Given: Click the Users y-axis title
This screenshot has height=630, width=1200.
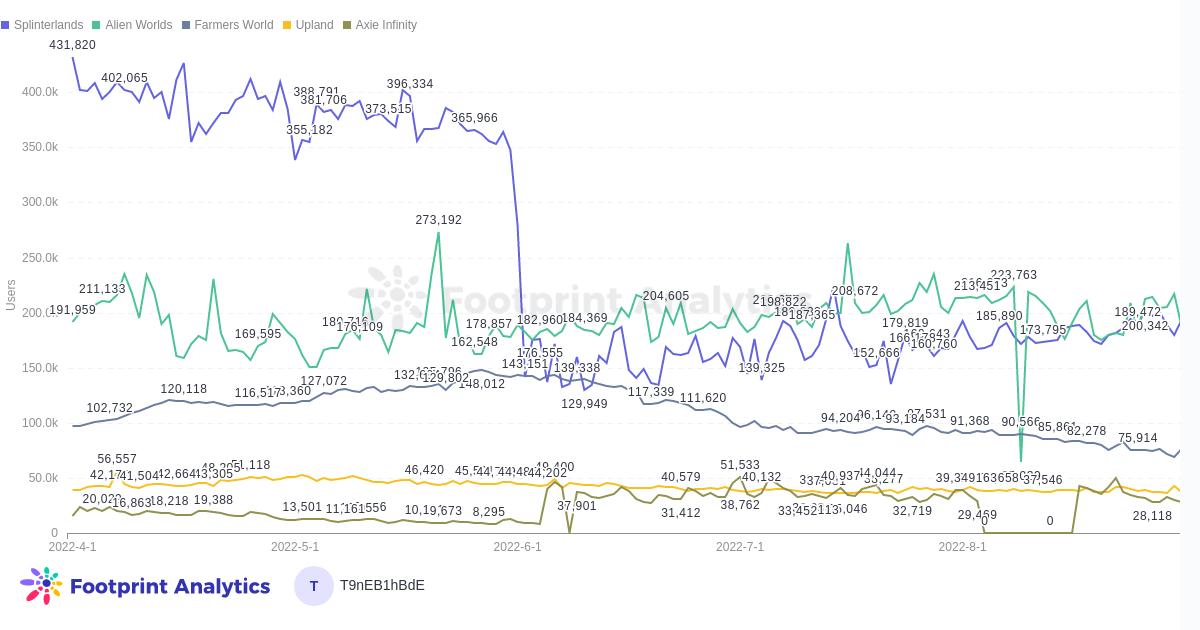Looking at the screenshot, I should coord(11,295).
